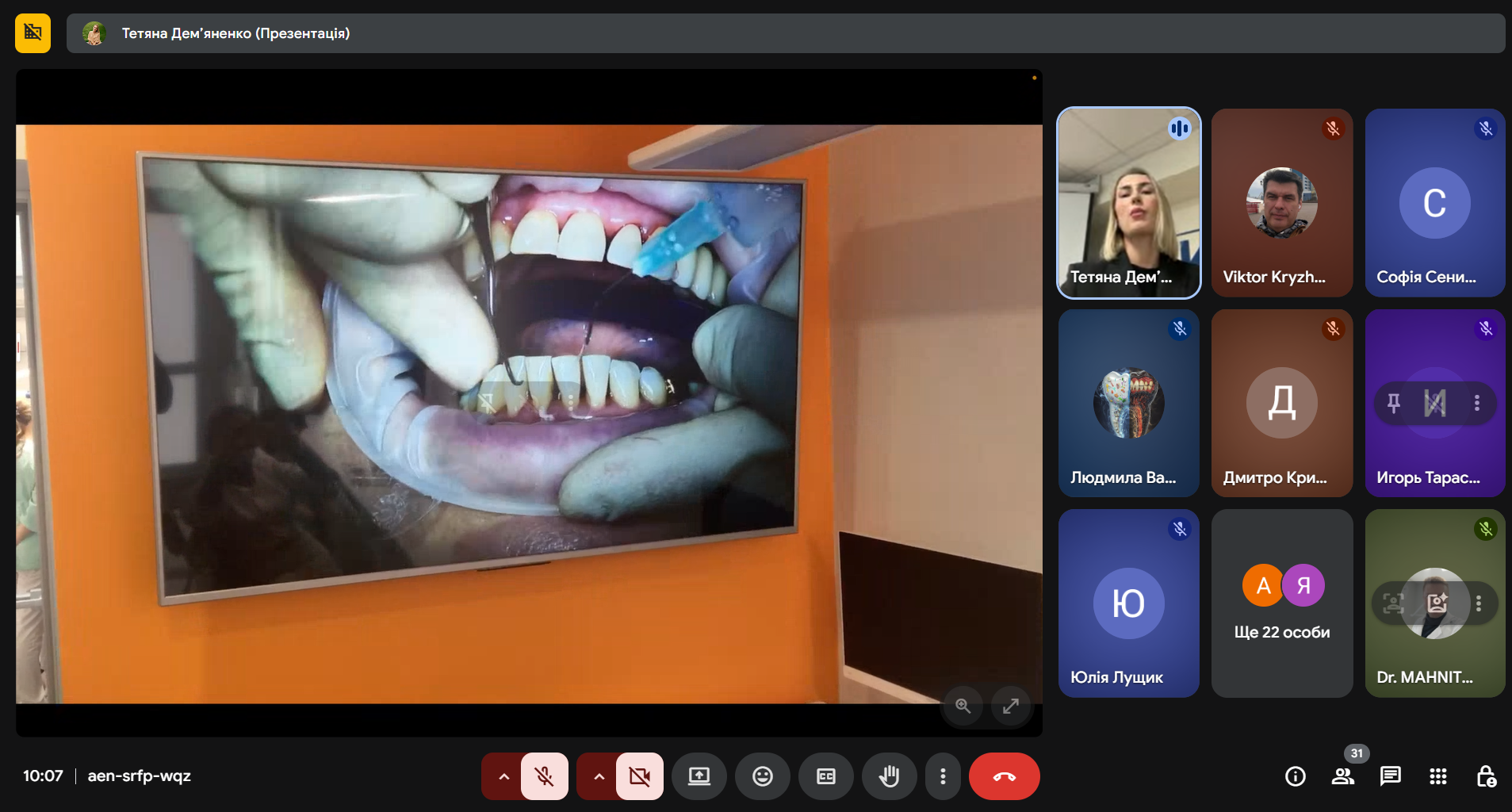The width and height of the screenshot is (1512, 812).
Task: Open host controls lock icon
Action: 1485,776
